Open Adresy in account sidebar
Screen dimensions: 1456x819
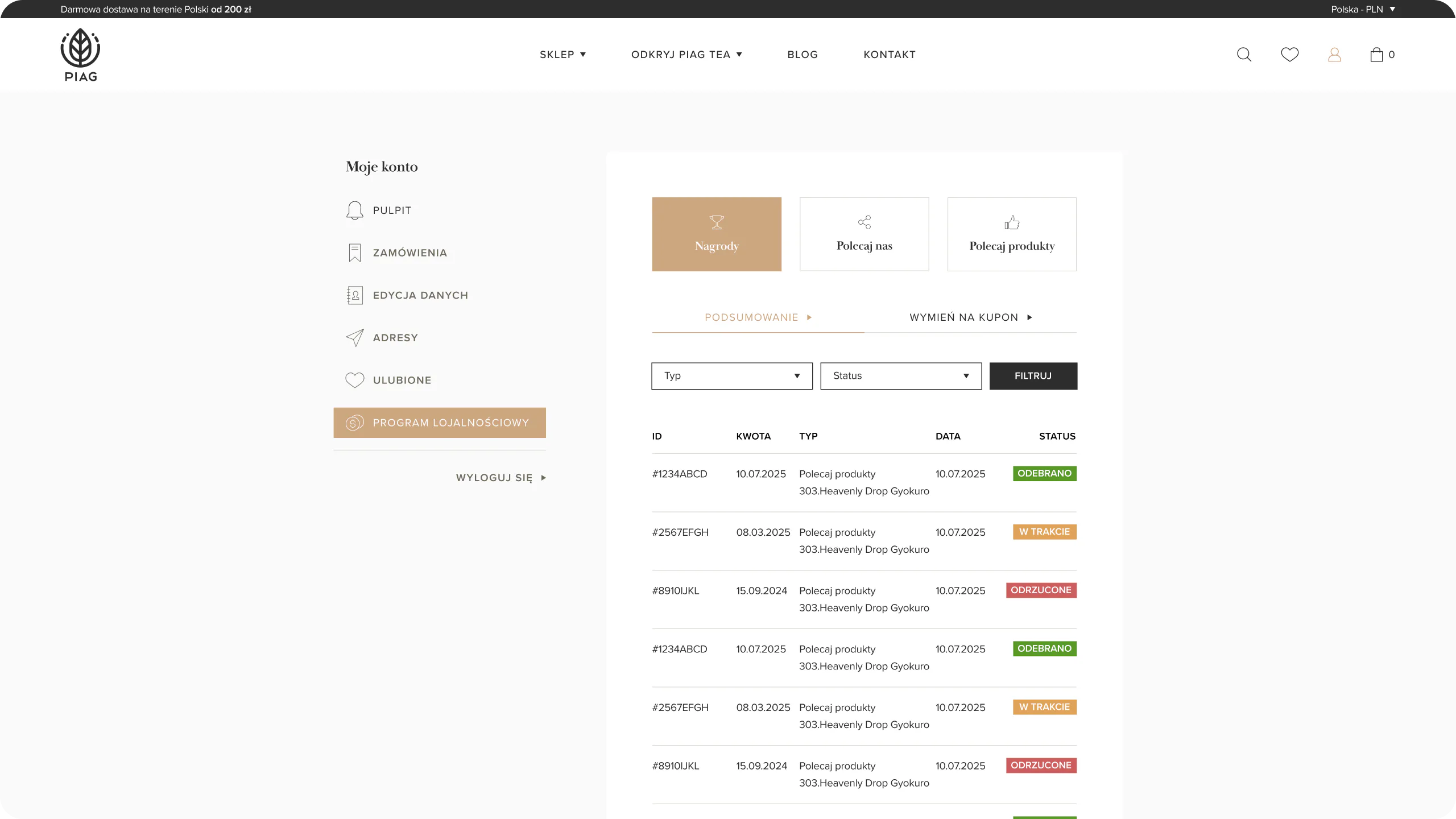point(440,338)
